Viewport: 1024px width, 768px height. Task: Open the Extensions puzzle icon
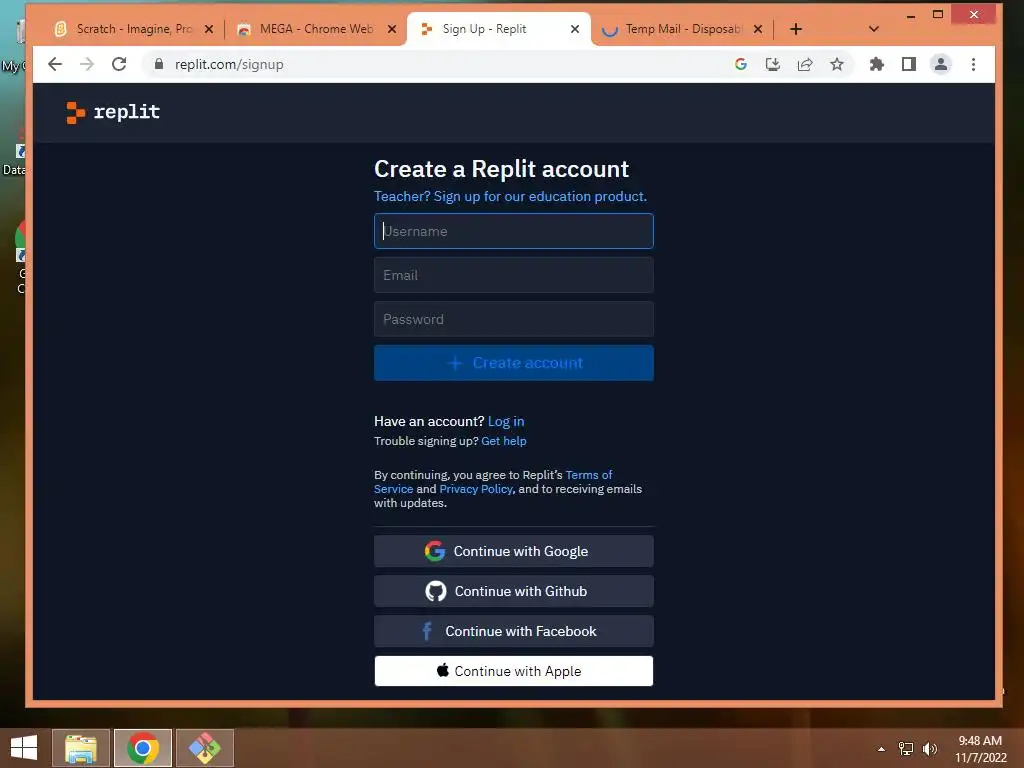click(876, 64)
